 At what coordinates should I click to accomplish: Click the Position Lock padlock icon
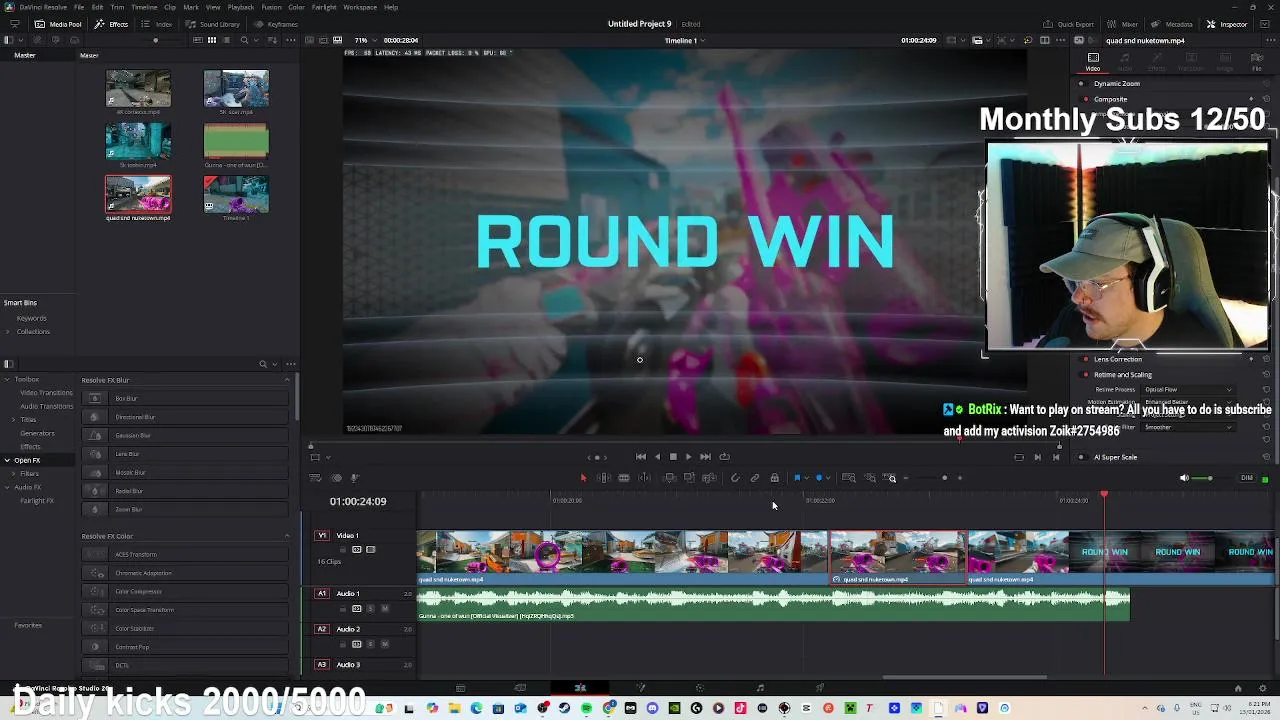point(775,478)
